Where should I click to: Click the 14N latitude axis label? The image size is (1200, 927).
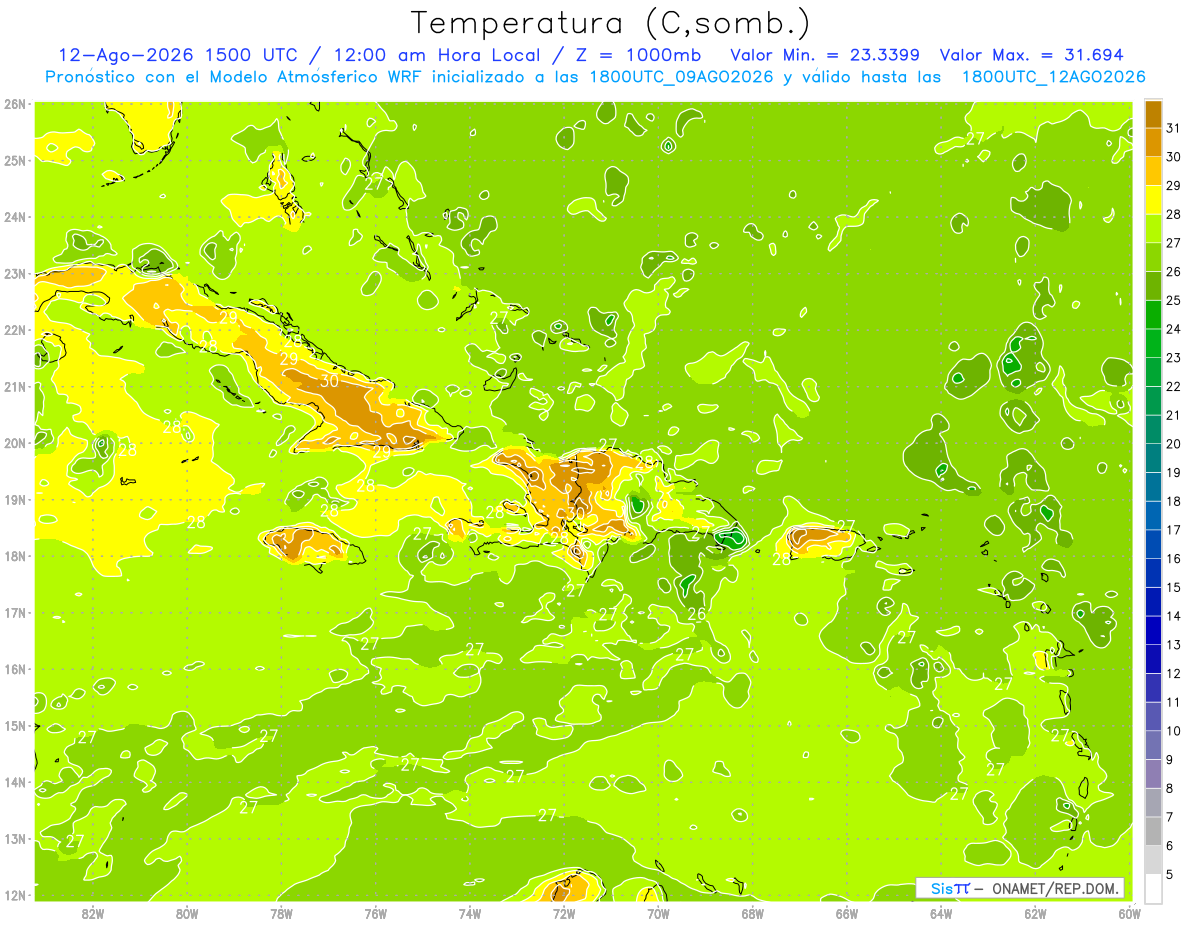(15, 782)
